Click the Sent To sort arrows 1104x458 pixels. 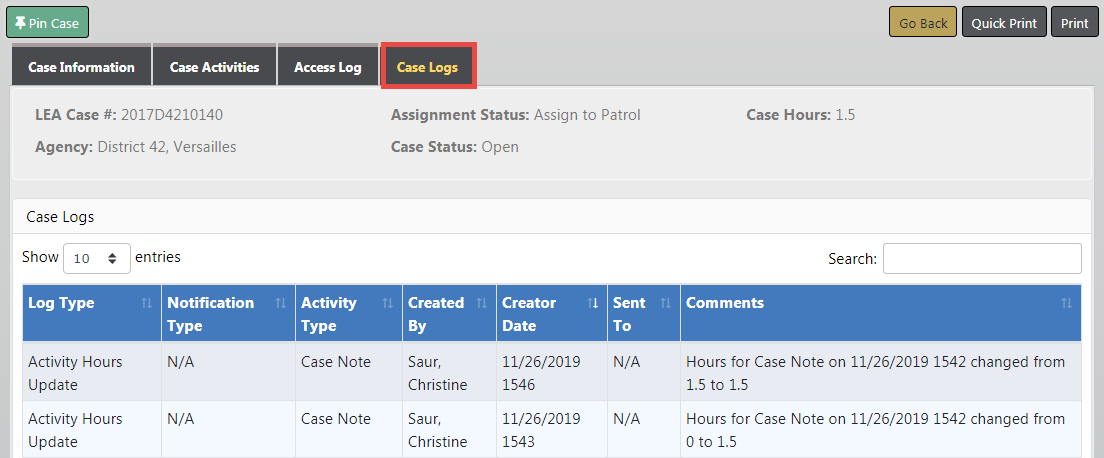click(666, 303)
